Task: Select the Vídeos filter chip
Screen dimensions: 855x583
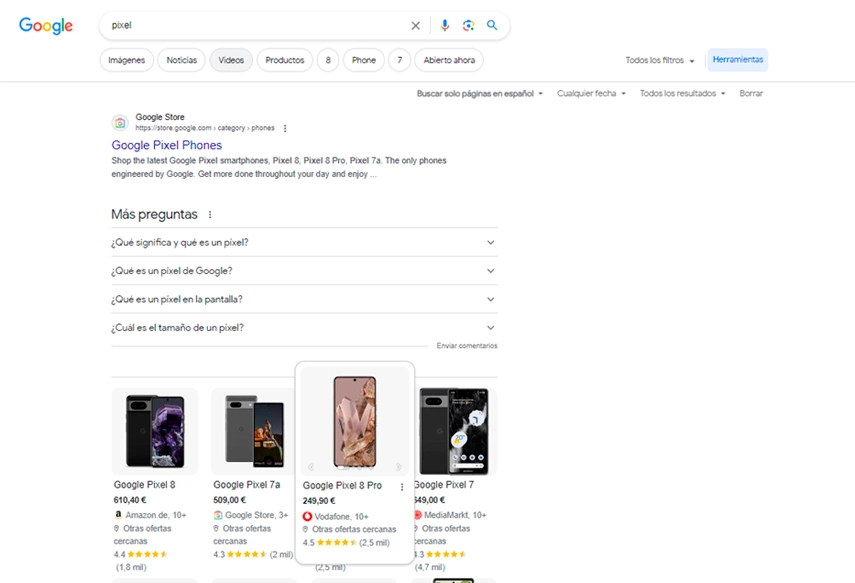Action: click(231, 60)
